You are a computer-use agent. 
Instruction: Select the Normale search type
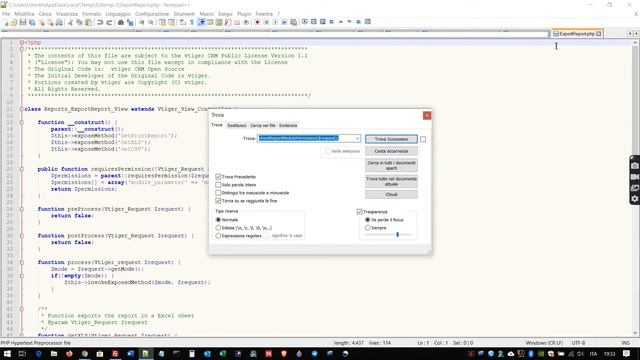[218, 220]
